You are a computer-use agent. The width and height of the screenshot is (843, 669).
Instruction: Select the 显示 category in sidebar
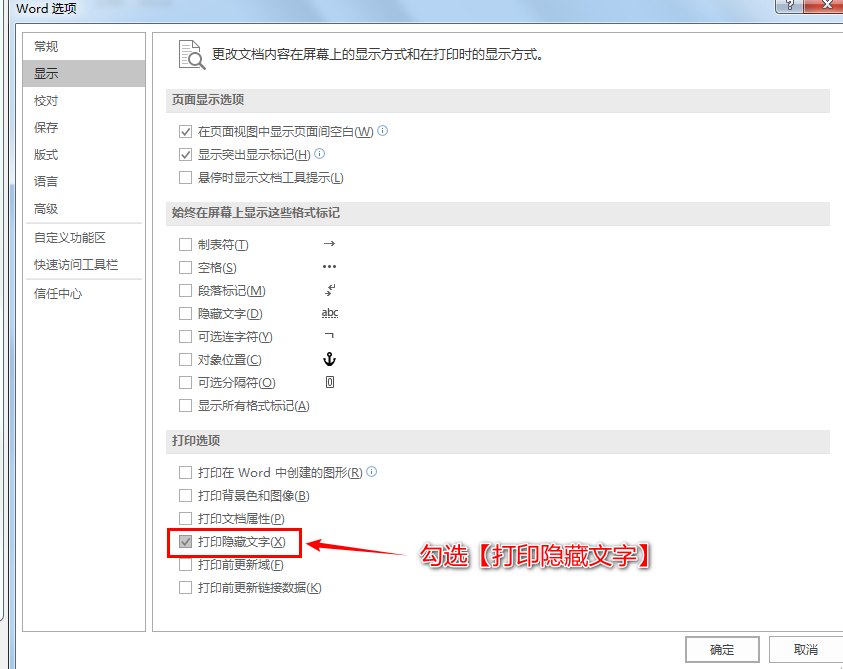84,73
